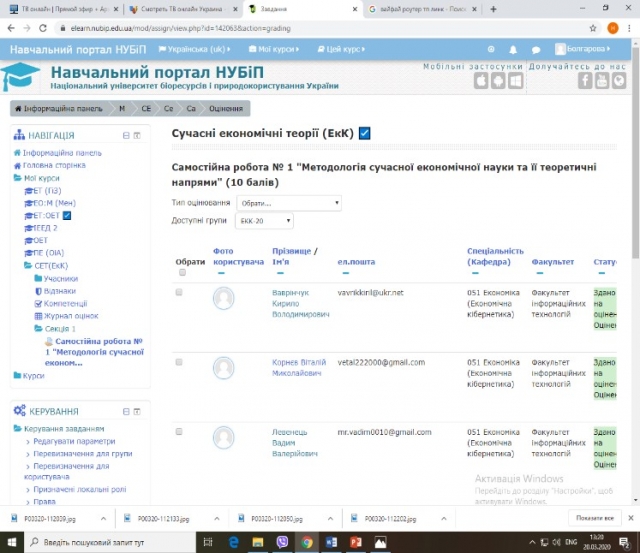
Task: Open the Журнал оцінок link
Action: 71,316
